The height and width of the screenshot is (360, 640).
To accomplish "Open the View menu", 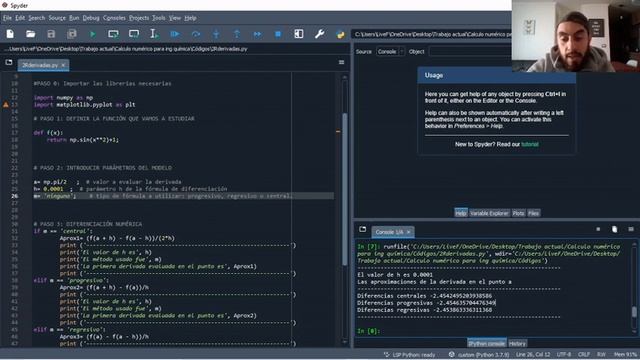I will (x=175, y=18).
